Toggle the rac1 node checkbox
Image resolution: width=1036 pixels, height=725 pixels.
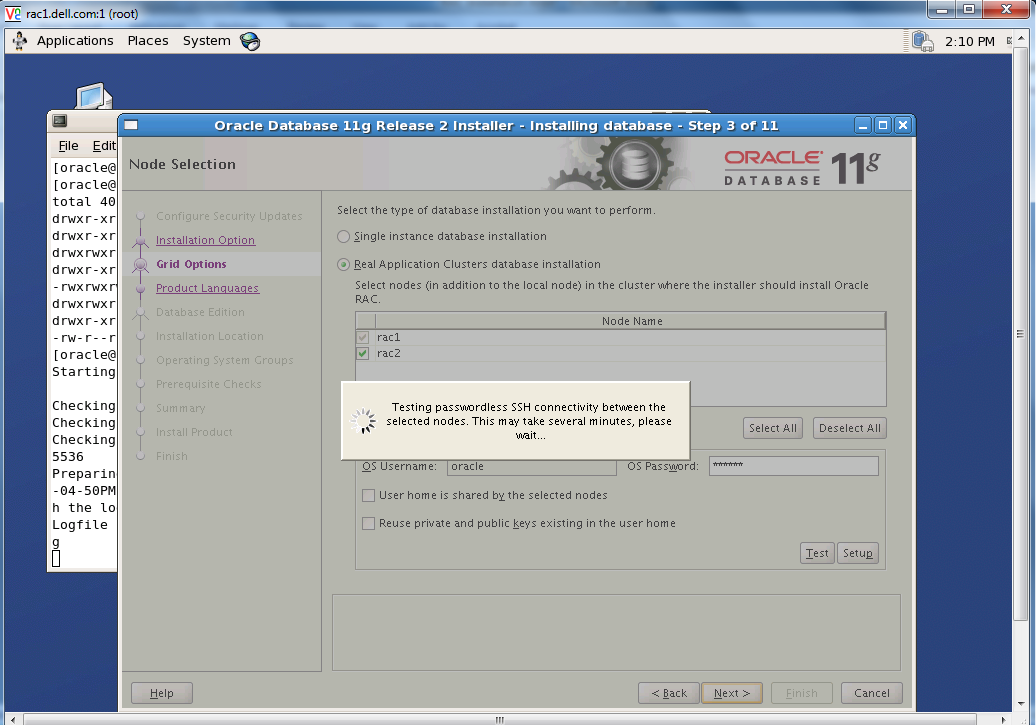click(363, 337)
